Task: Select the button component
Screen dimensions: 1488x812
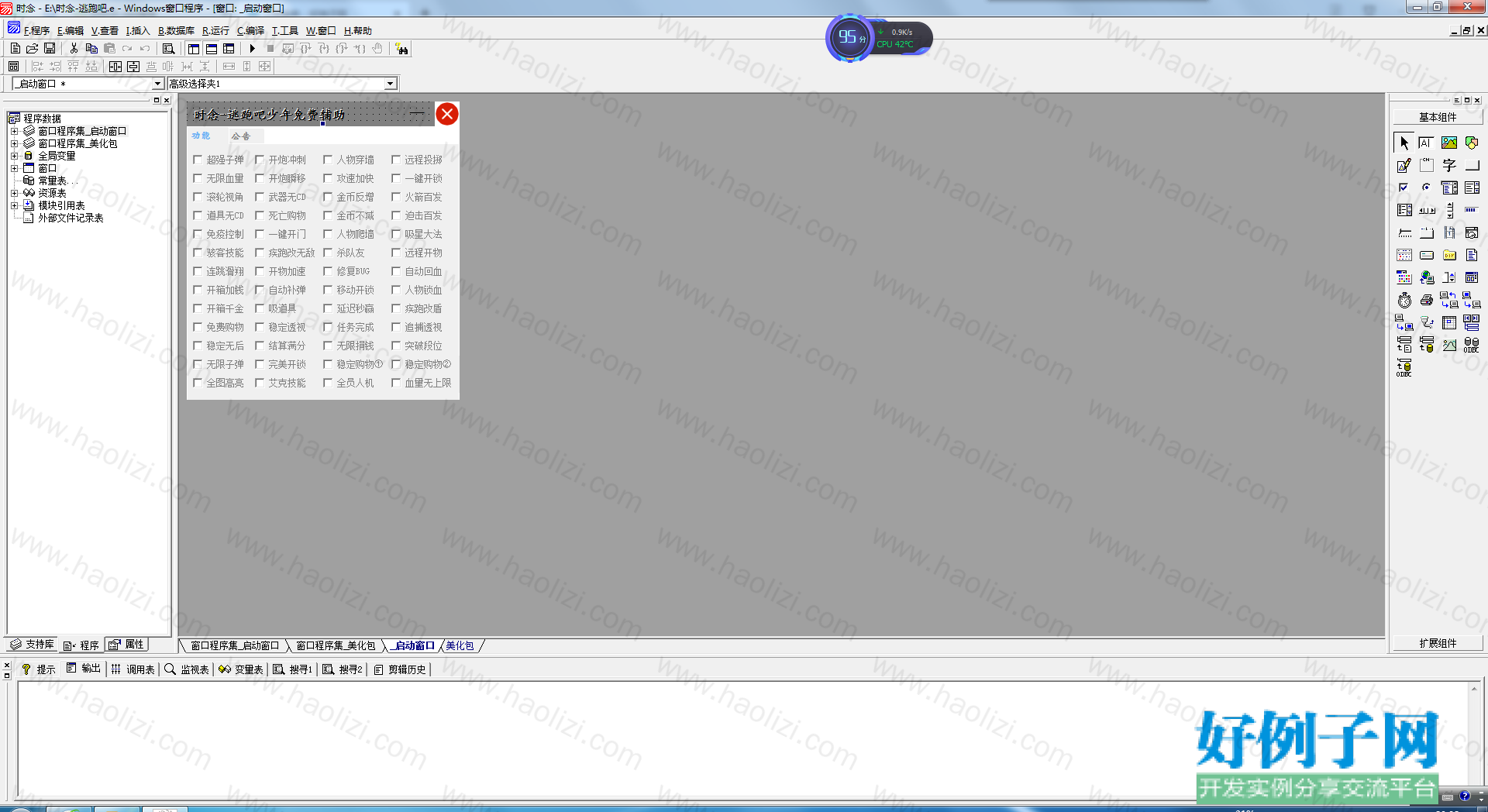Action: pyautogui.click(x=1471, y=165)
